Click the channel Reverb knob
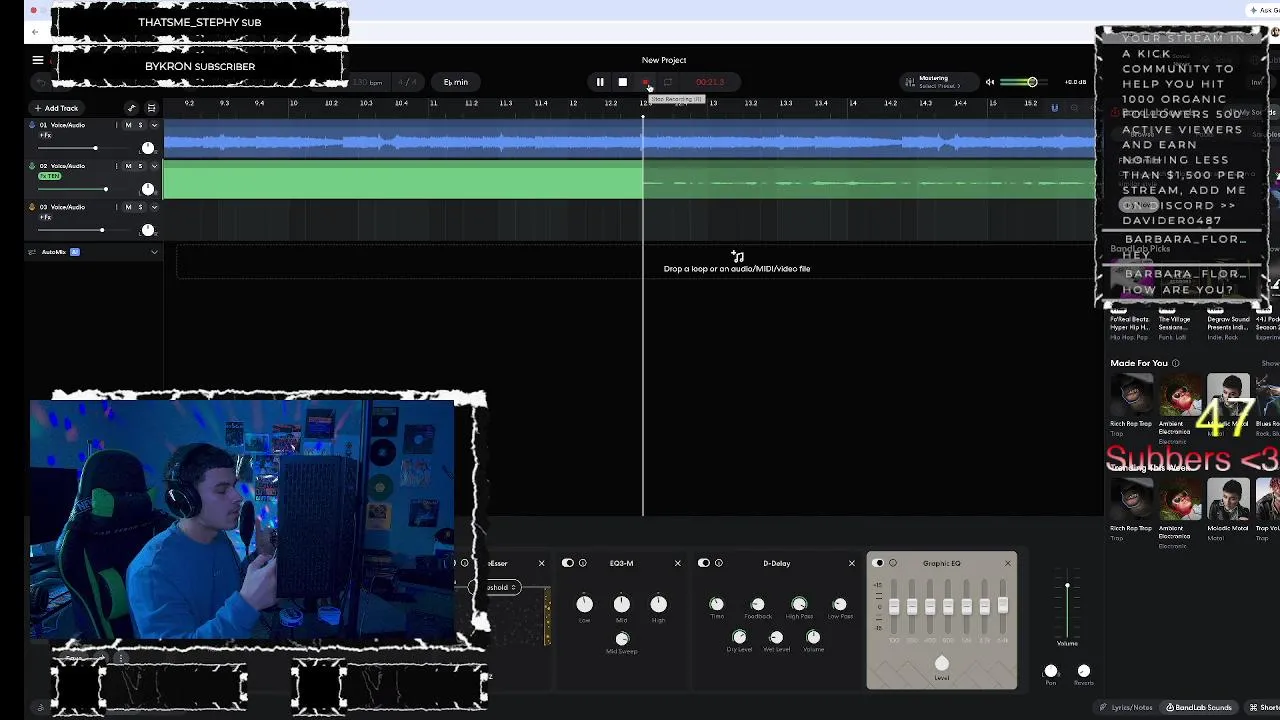 [1083, 671]
